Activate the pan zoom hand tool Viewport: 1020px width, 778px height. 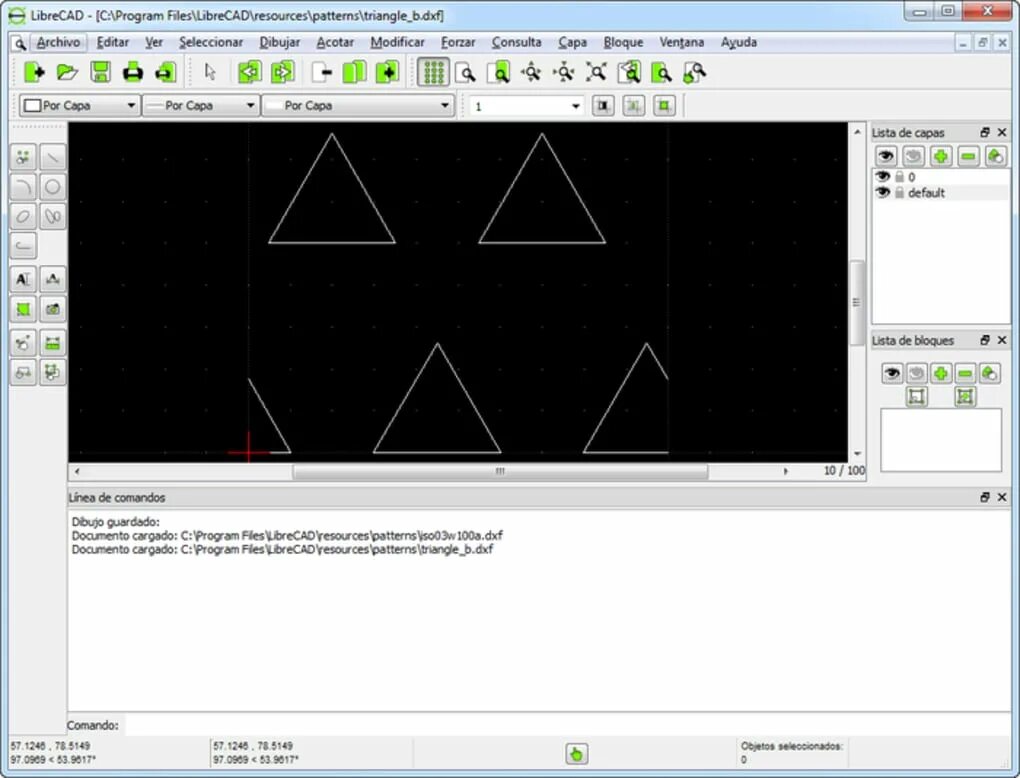tap(695, 72)
